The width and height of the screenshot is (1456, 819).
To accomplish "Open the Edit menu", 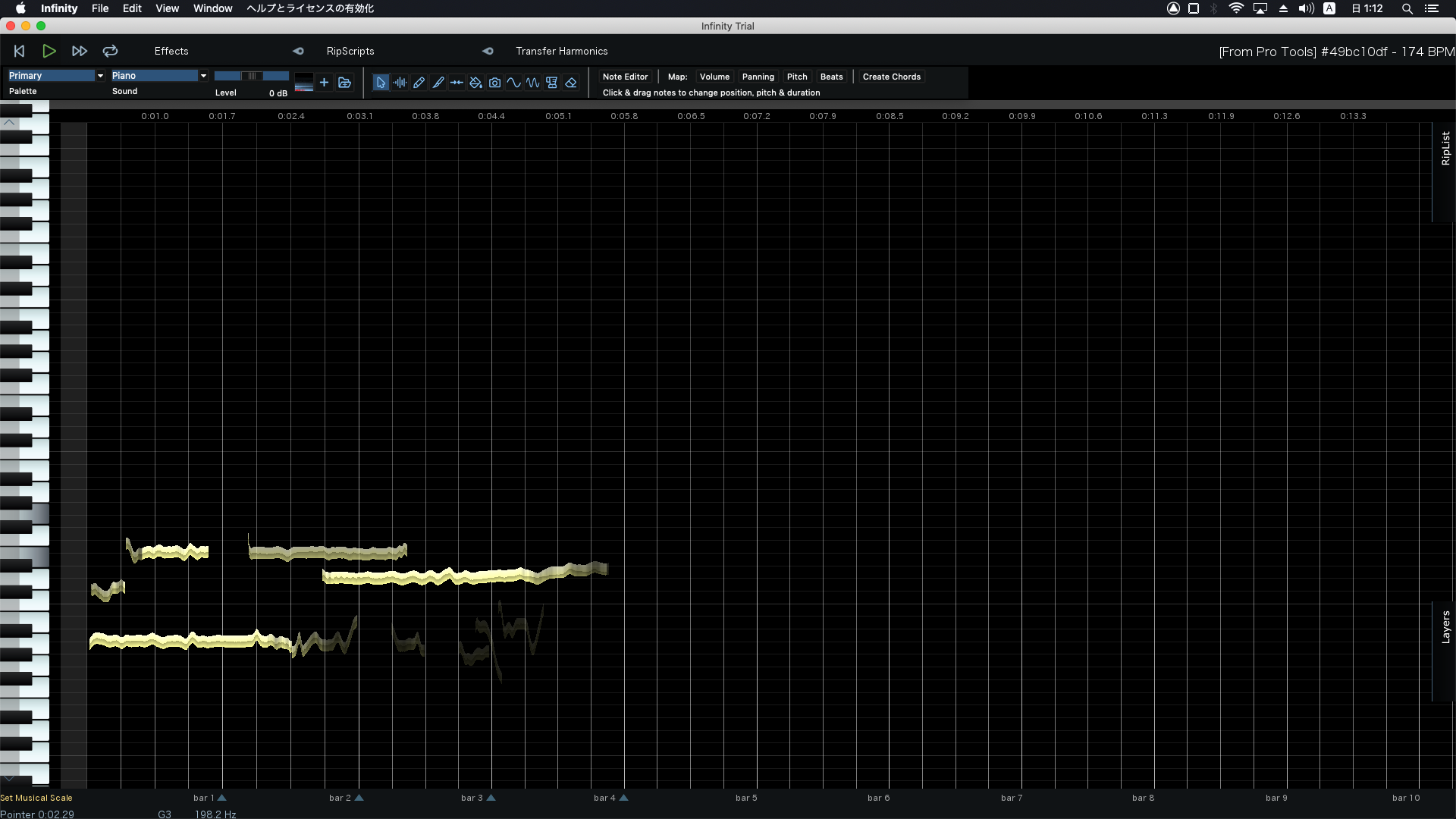I will 132,8.
